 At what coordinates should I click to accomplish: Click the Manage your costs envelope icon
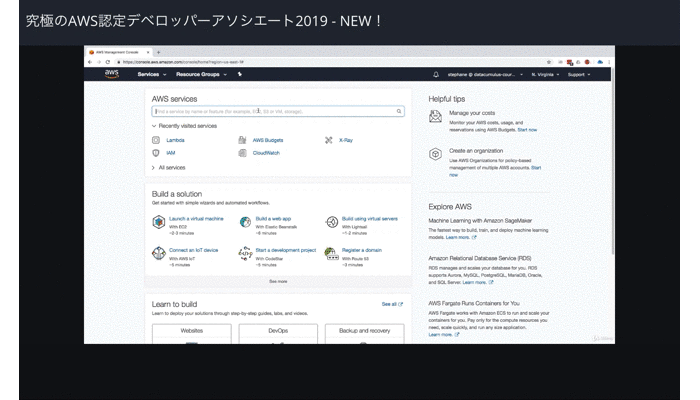[435, 117]
